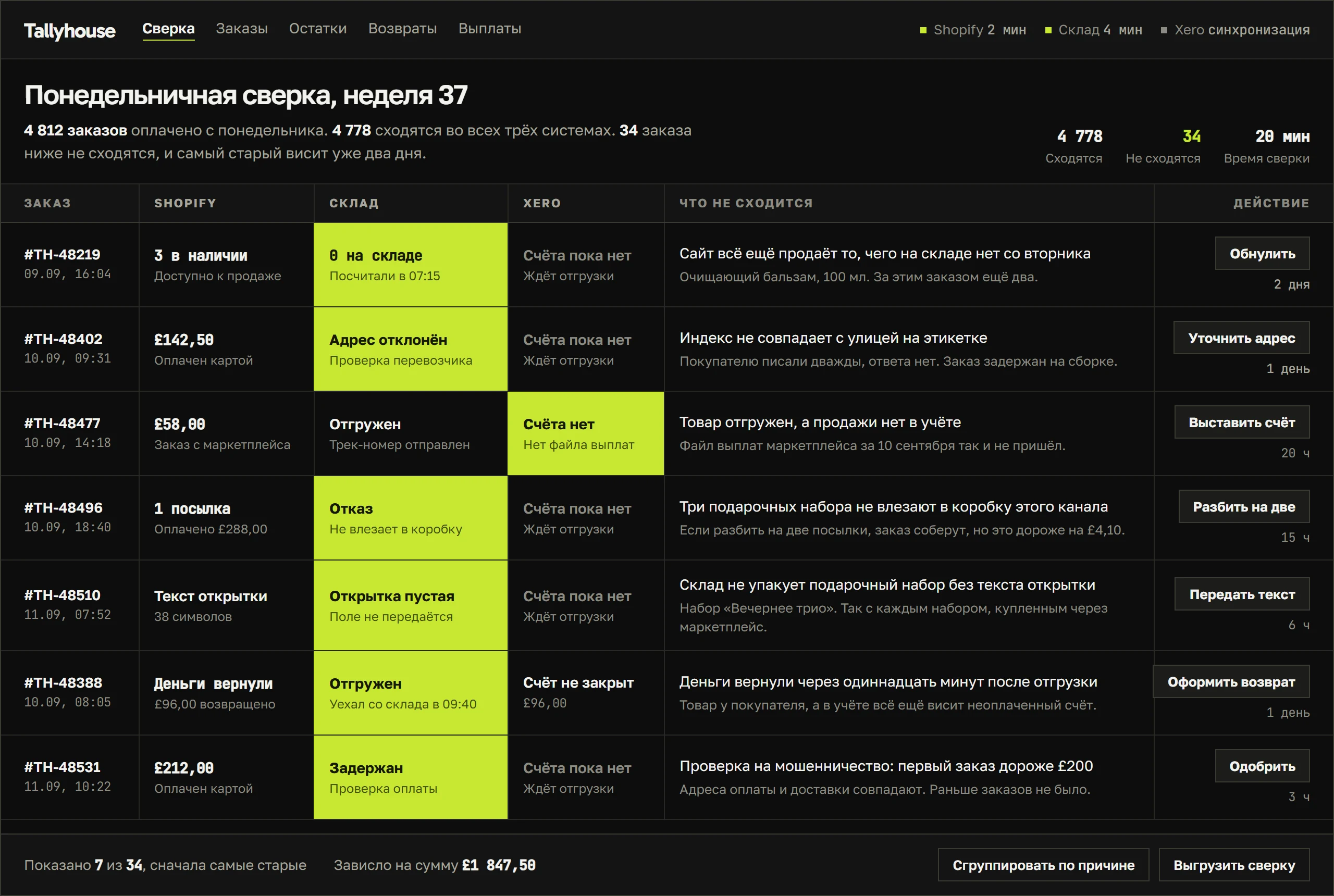The height and width of the screenshot is (896, 1334).
Task: Click the Обнулить button for #TH-48219
Action: 1262,253
